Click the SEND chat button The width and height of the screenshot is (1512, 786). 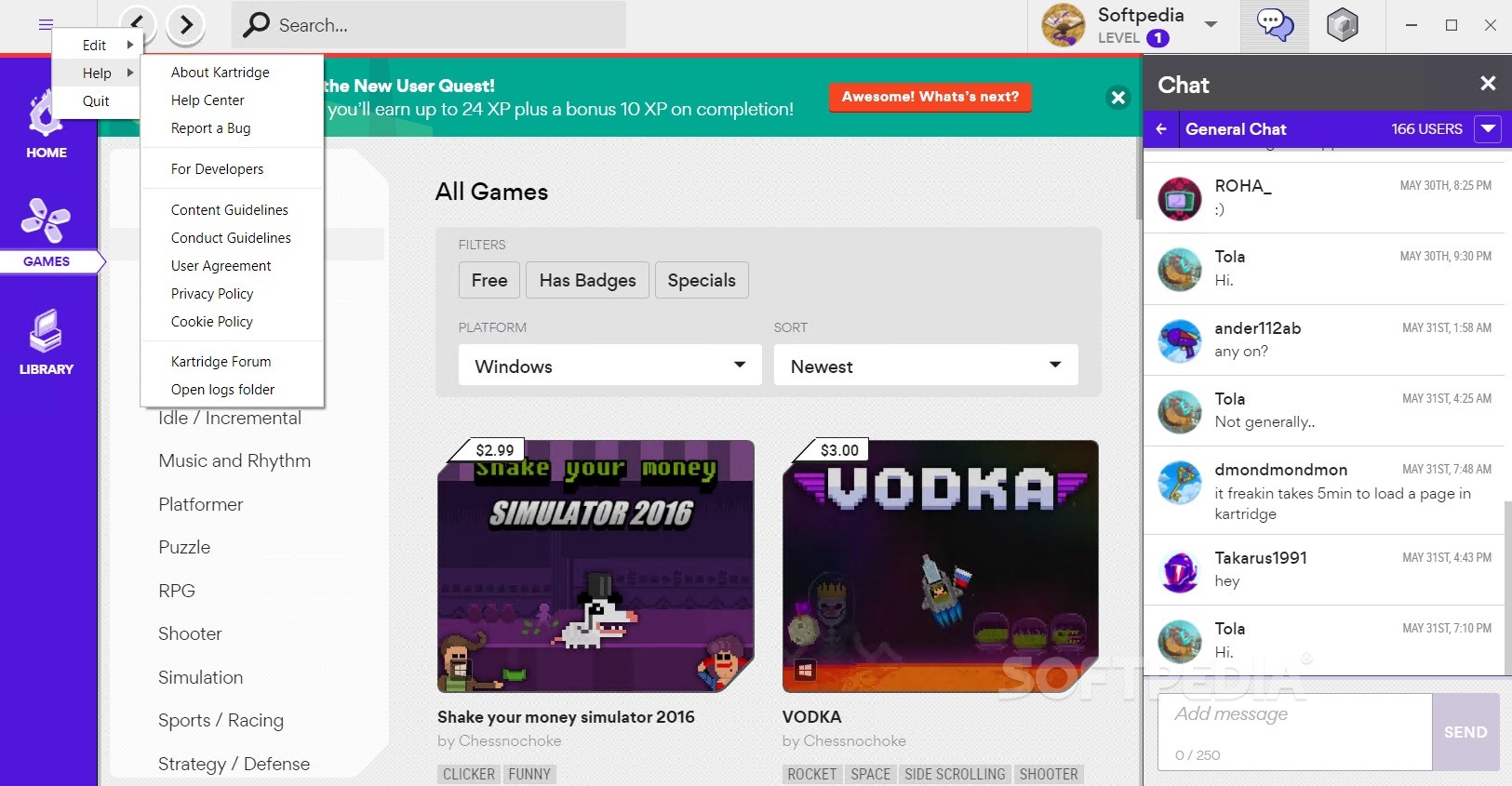point(1465,732)
